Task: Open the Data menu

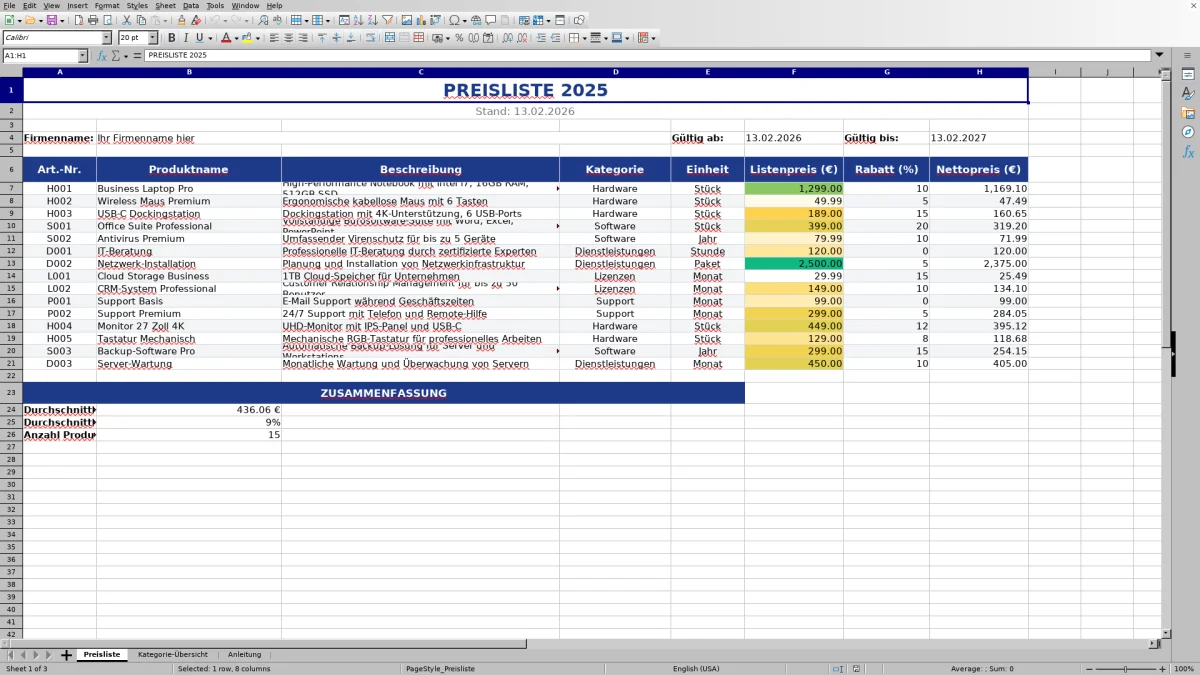Action: click(x=190, y=5)
